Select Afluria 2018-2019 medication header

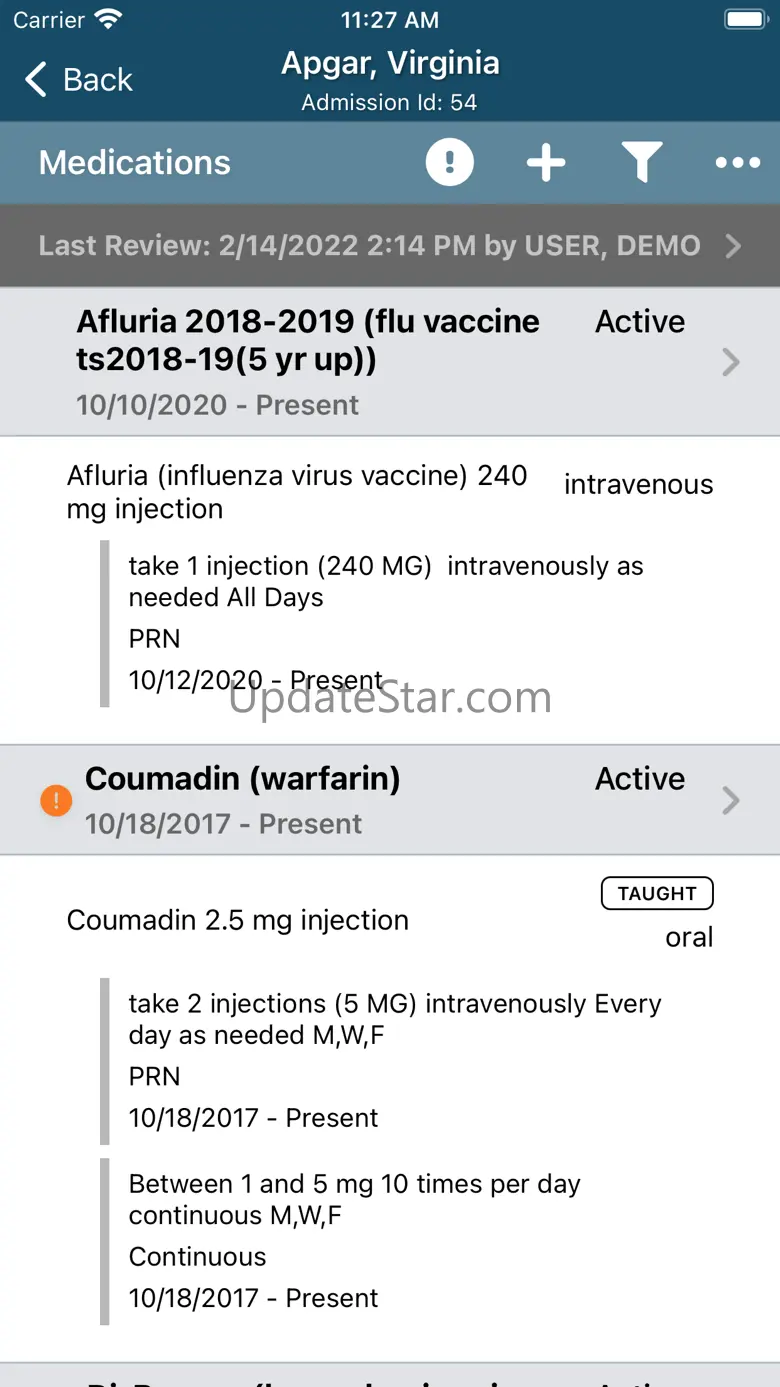pyautogui.click(x=390, y=362)
